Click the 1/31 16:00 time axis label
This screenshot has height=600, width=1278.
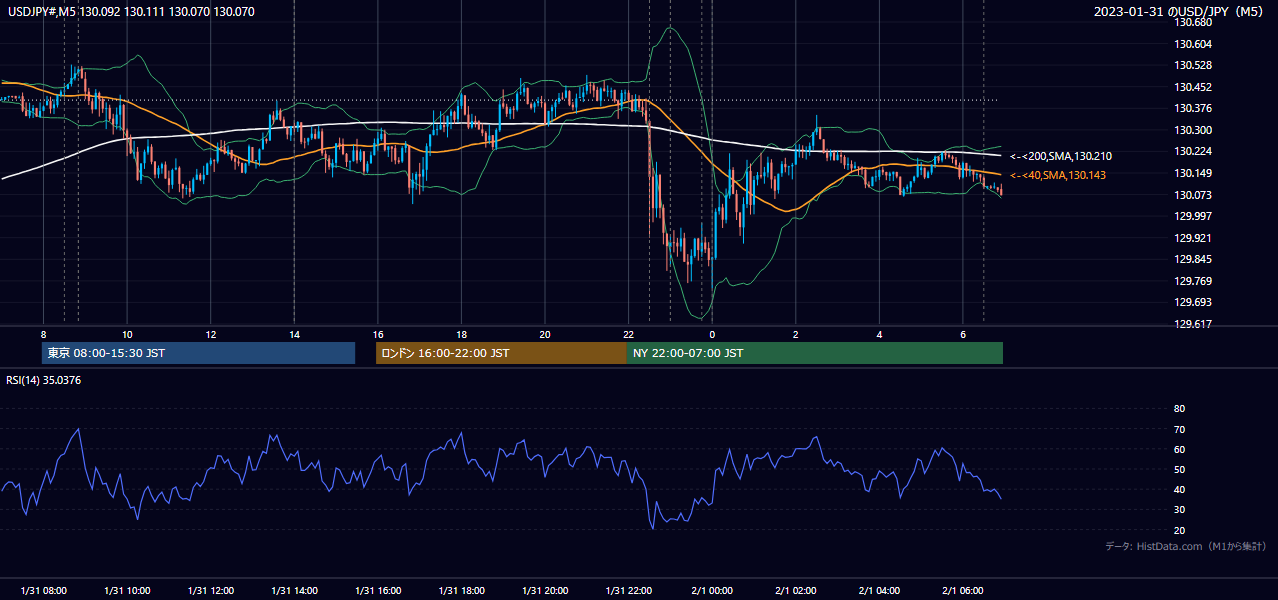coord(377,590)
